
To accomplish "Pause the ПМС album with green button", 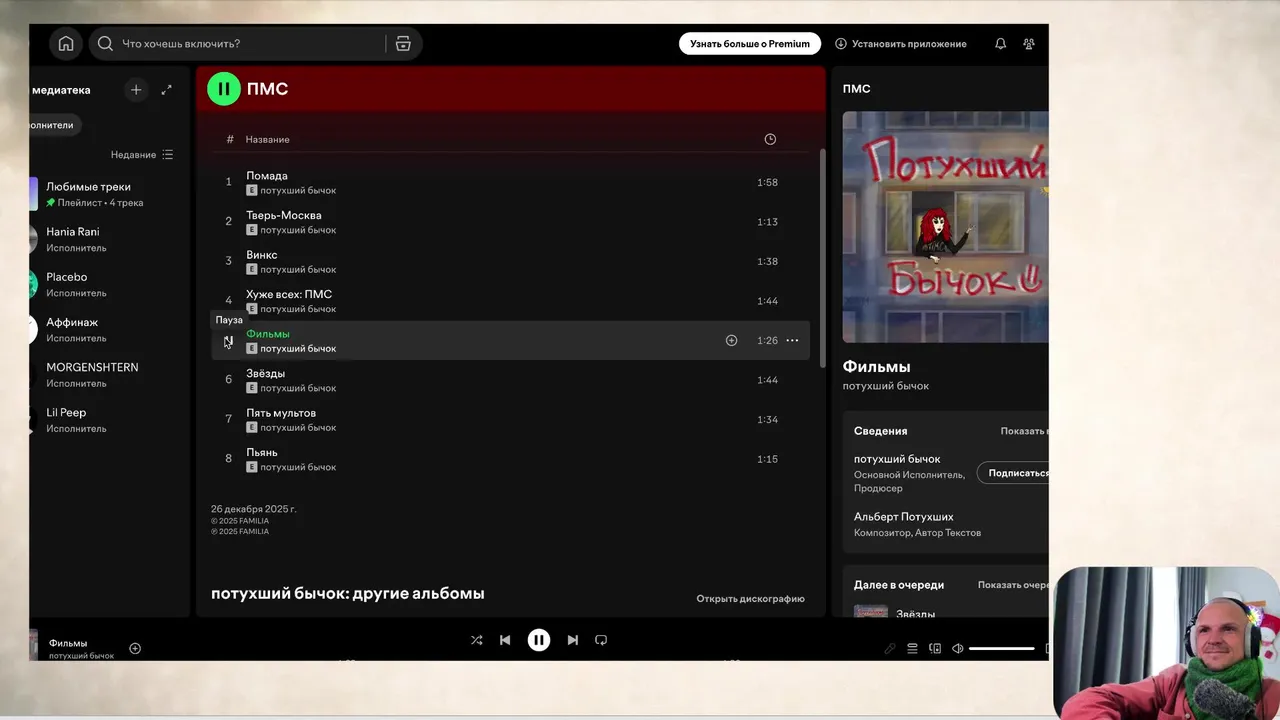I will pos(224,89).
